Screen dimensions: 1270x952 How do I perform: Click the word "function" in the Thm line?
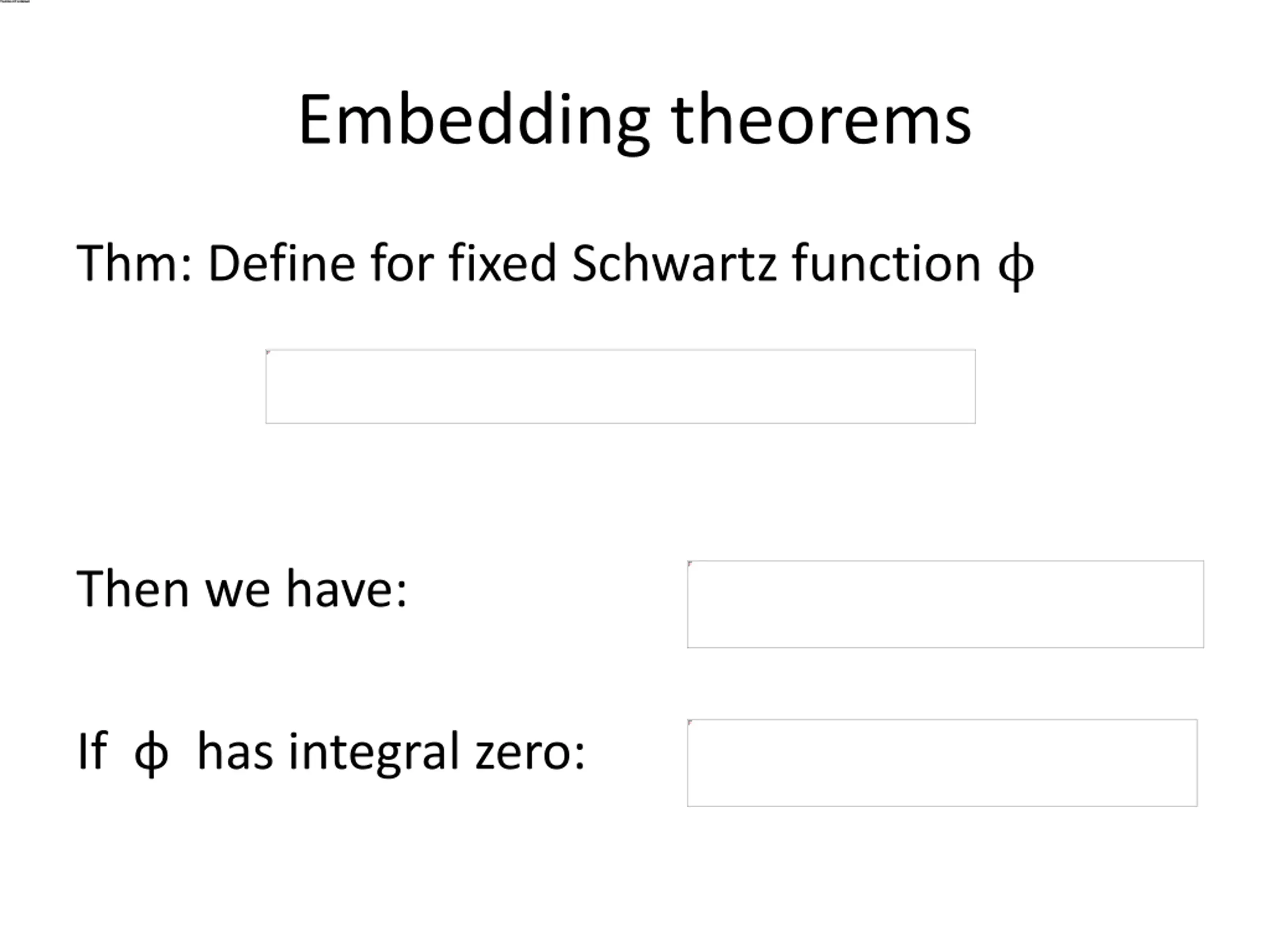(886, 263)
